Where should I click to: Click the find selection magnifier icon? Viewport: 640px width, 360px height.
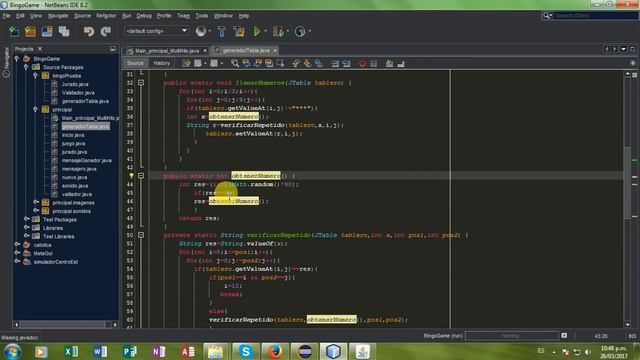[x=235, y=63]
